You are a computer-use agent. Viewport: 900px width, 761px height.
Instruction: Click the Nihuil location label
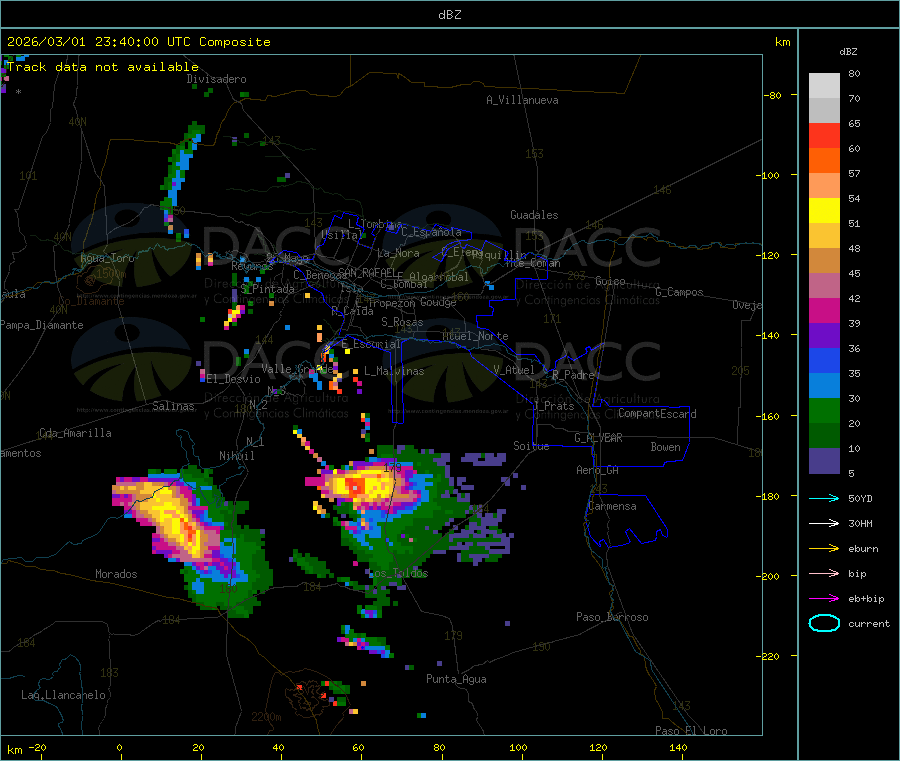[x=237, y=456]
